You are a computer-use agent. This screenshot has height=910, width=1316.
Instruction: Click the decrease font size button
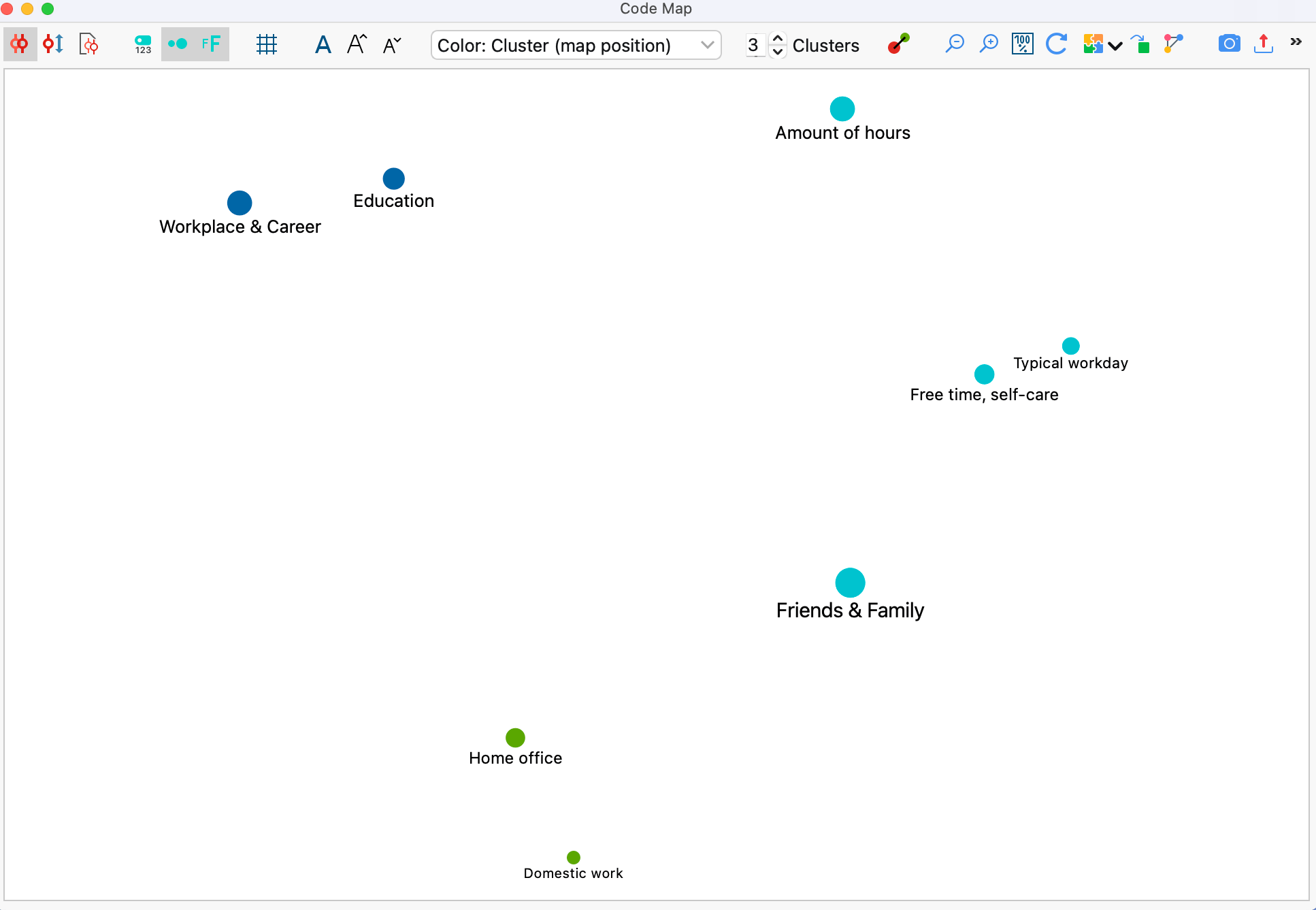[x=391, y=44]
